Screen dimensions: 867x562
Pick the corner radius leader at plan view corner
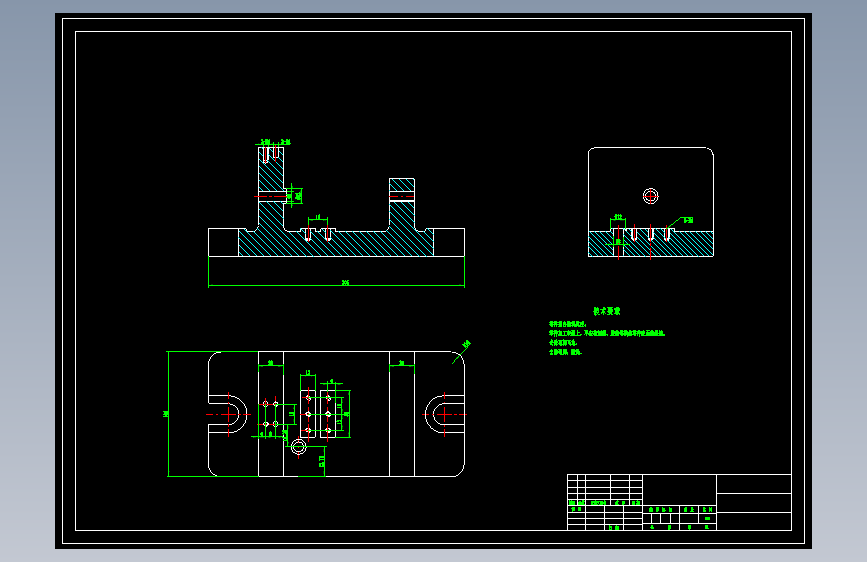click(x=462, y=351)
